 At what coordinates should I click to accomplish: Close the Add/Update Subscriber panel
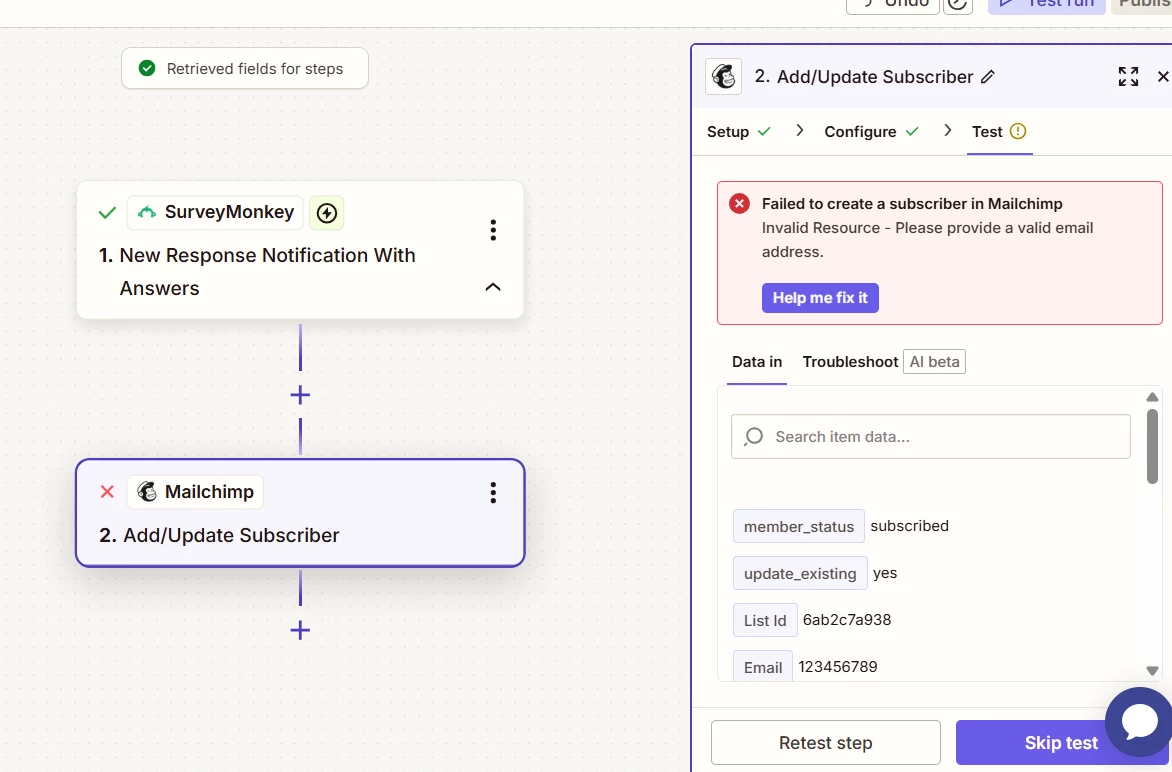point(1162,76)
